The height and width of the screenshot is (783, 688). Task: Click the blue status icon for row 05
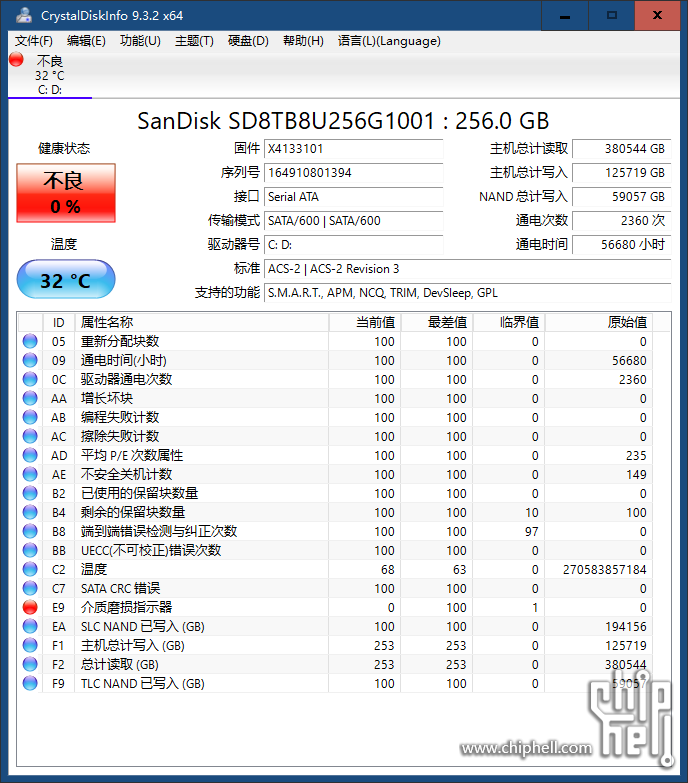(x=30, y=341)
